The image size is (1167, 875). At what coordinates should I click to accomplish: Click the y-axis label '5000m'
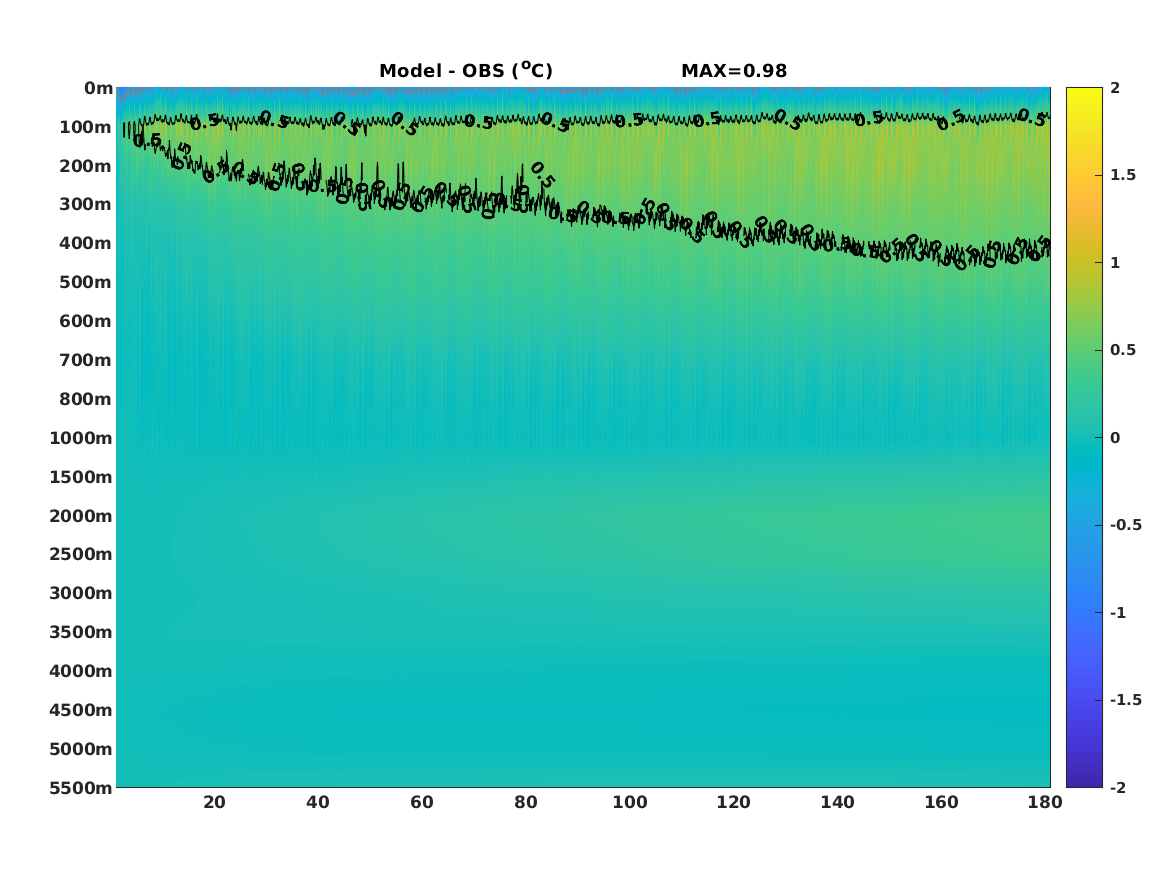[80, 749]
